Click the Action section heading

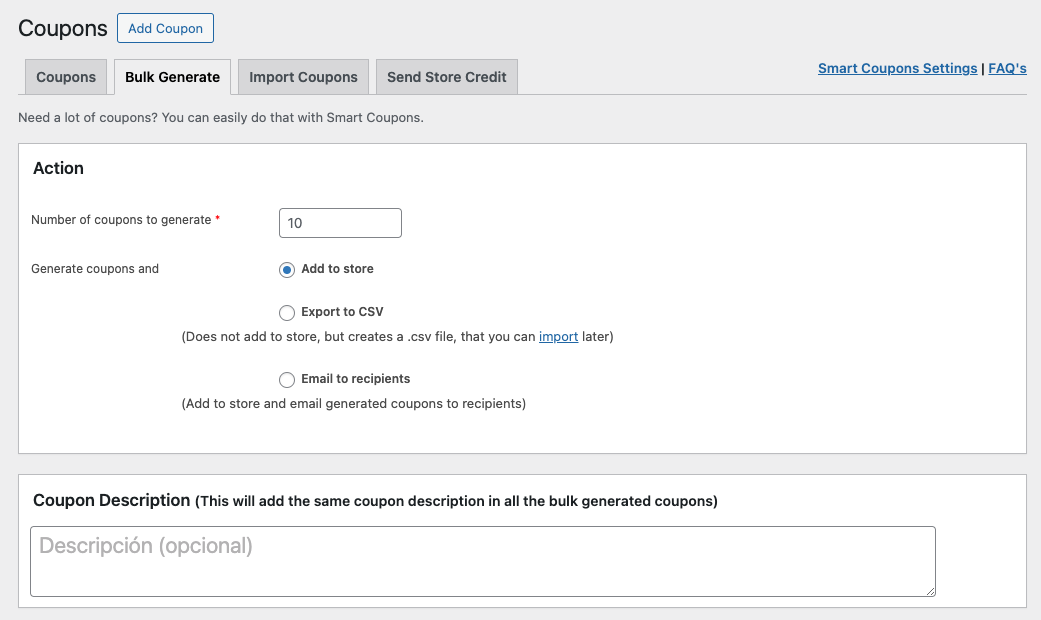click(58, 168)
